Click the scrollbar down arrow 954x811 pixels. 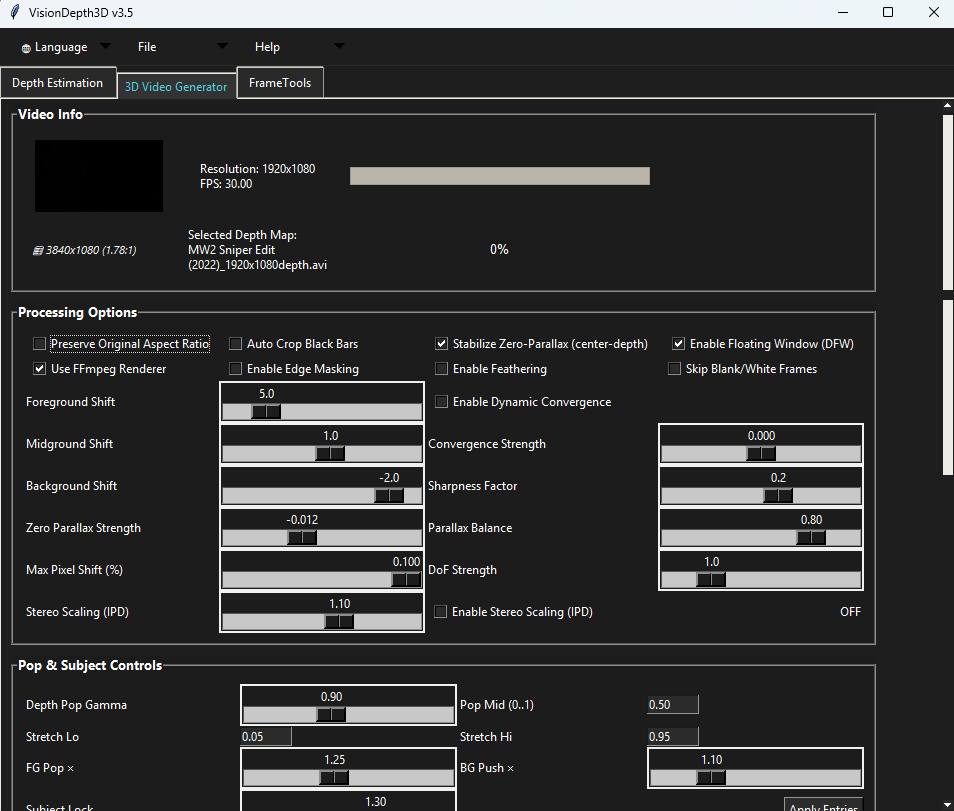pos(948,805)
